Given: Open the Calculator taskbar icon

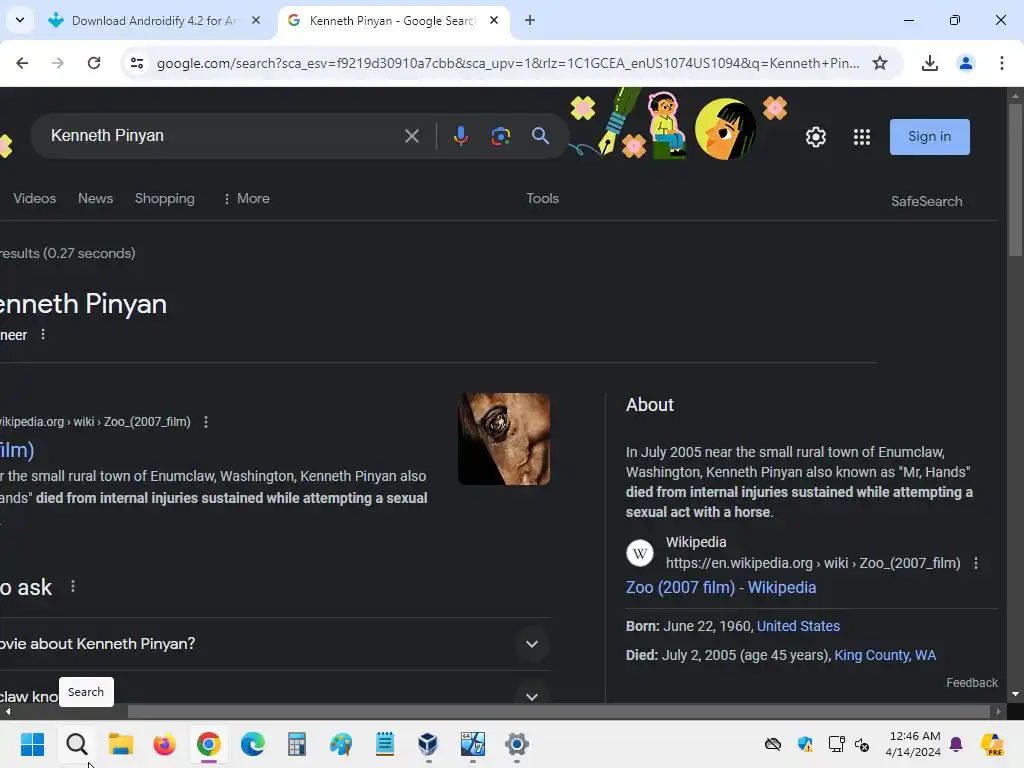Looking at the screenshot, I should [296, 744].
